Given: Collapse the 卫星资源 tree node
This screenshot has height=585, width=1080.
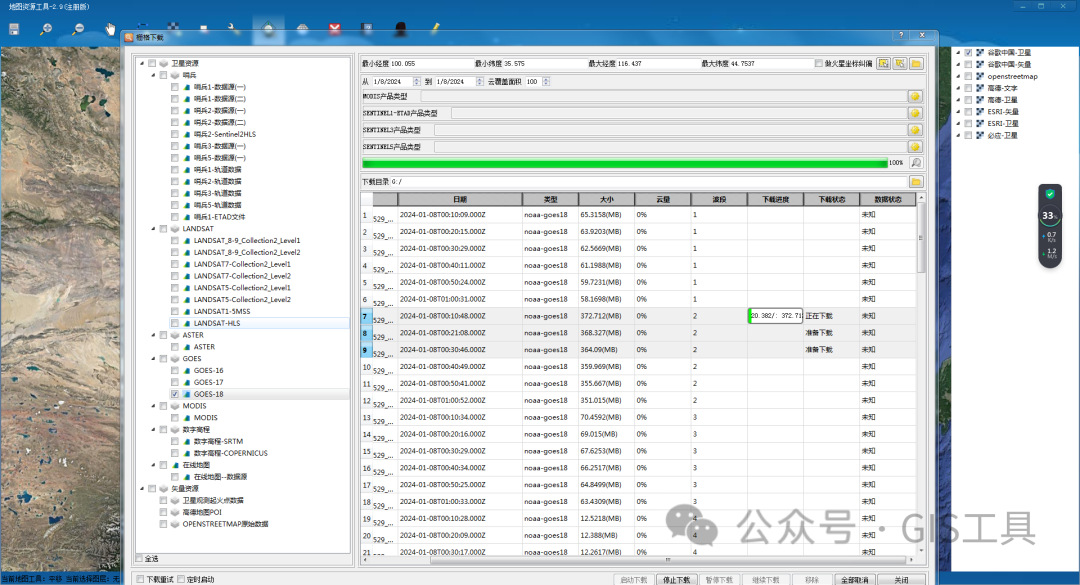Looking at the screenshot, I should (x=143, y=63).
